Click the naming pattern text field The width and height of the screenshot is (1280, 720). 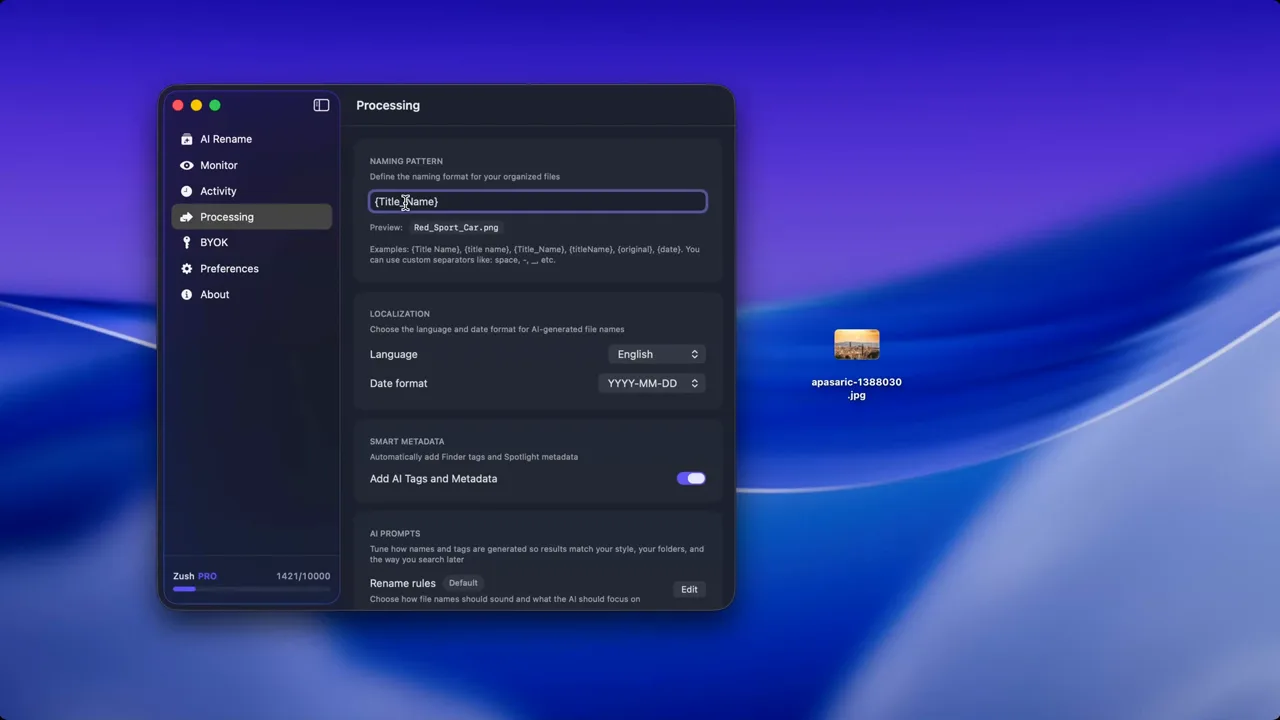[x=538, y=202]
